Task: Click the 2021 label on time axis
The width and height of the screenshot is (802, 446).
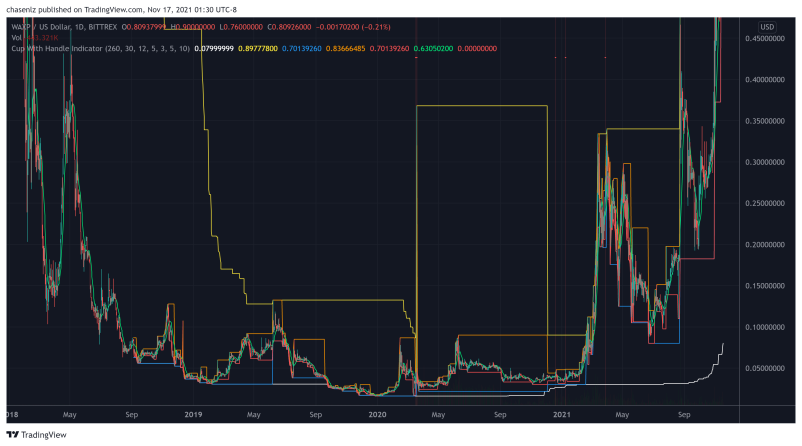Action: [562, 414]
